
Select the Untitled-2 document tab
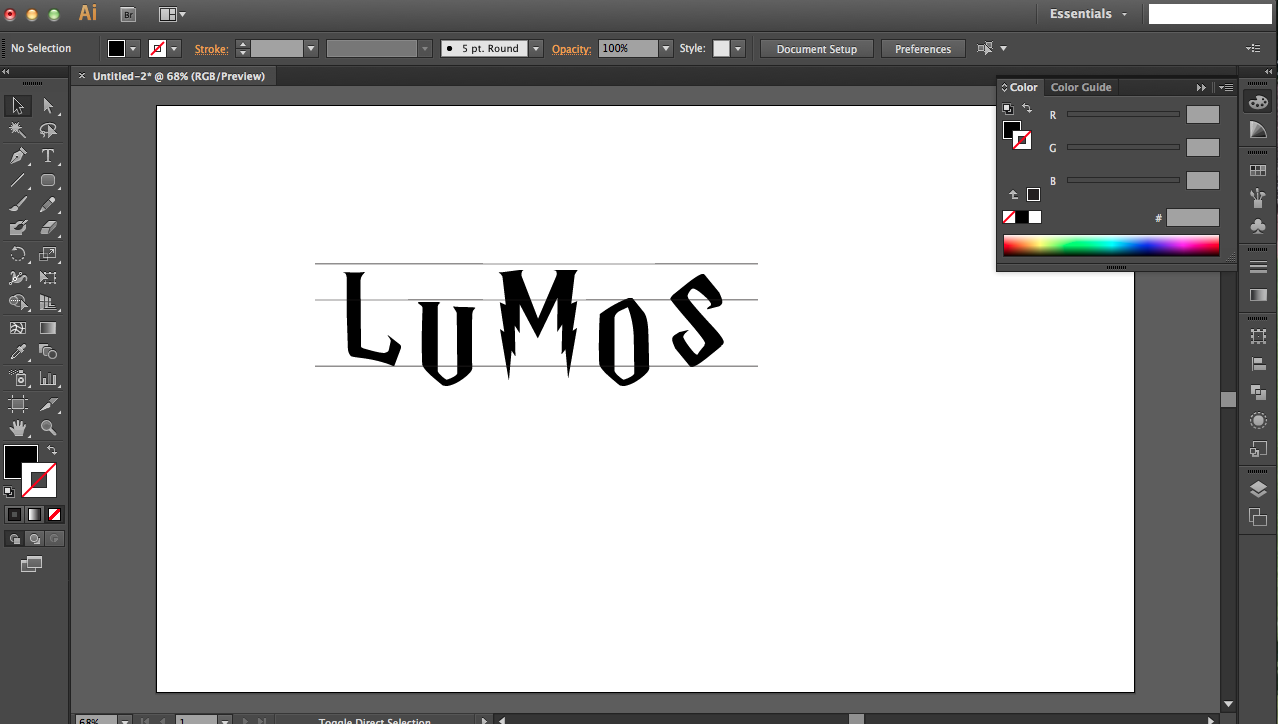[x=178, y=76]
